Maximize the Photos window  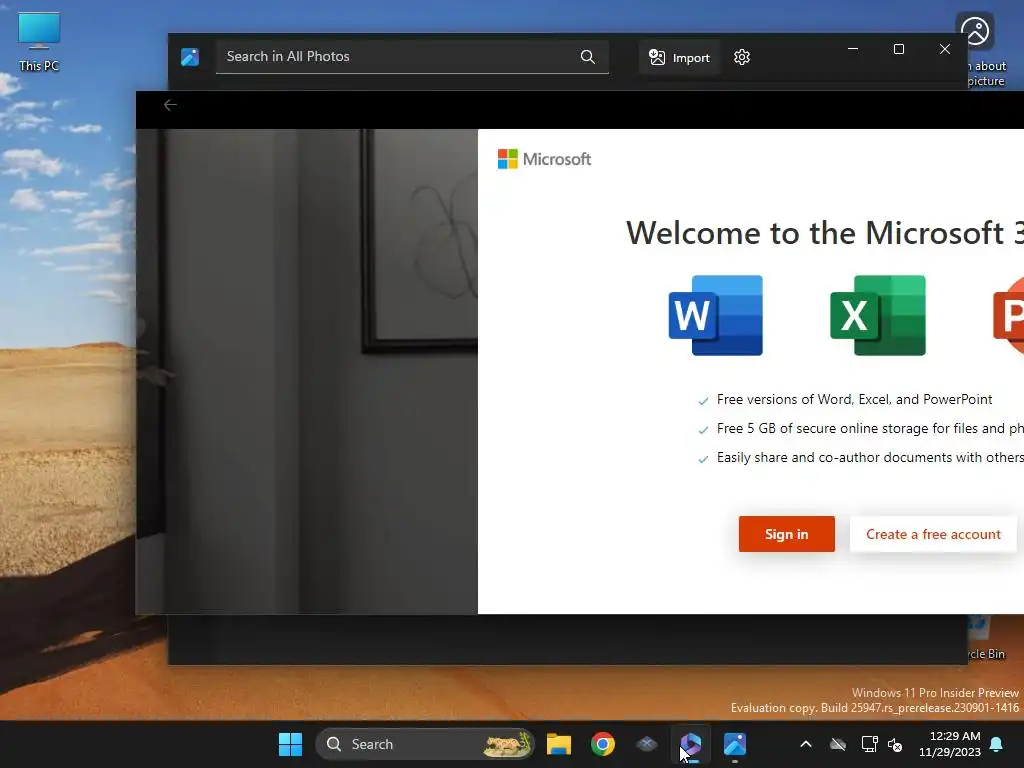click(x=899, y=49)
